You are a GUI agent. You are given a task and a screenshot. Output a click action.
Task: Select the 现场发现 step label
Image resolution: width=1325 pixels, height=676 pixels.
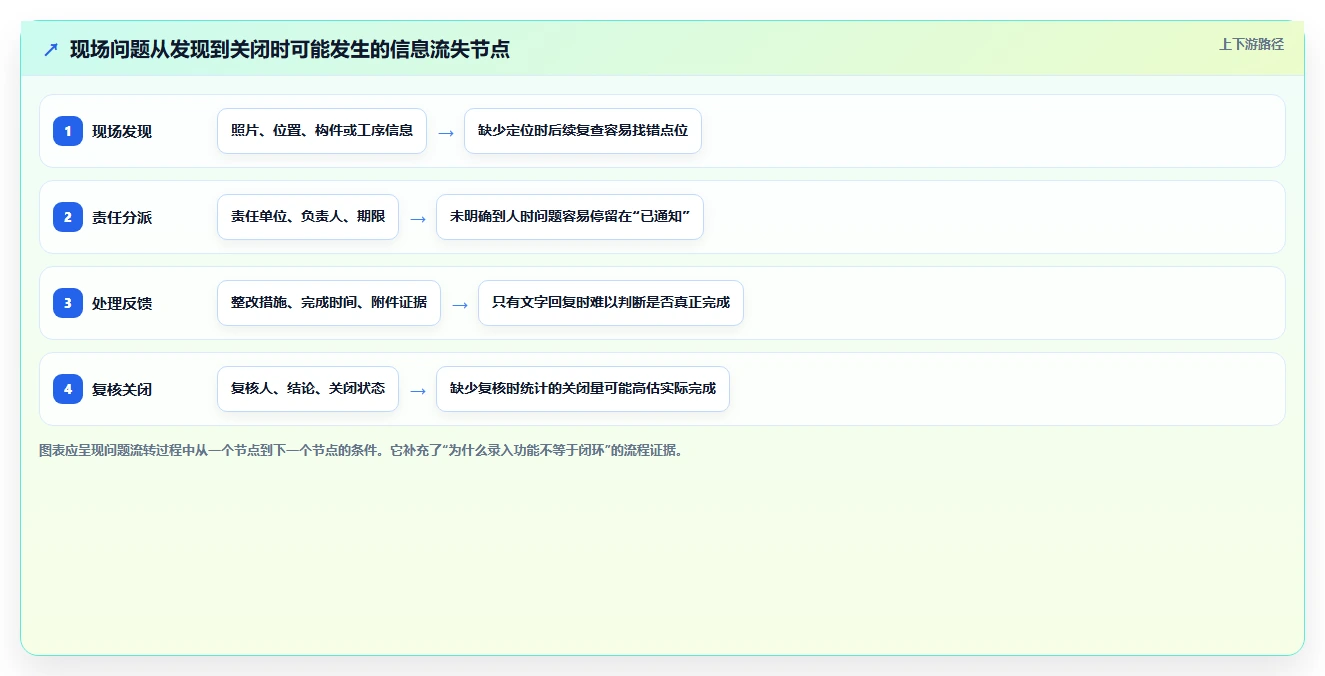pos(122,131)
